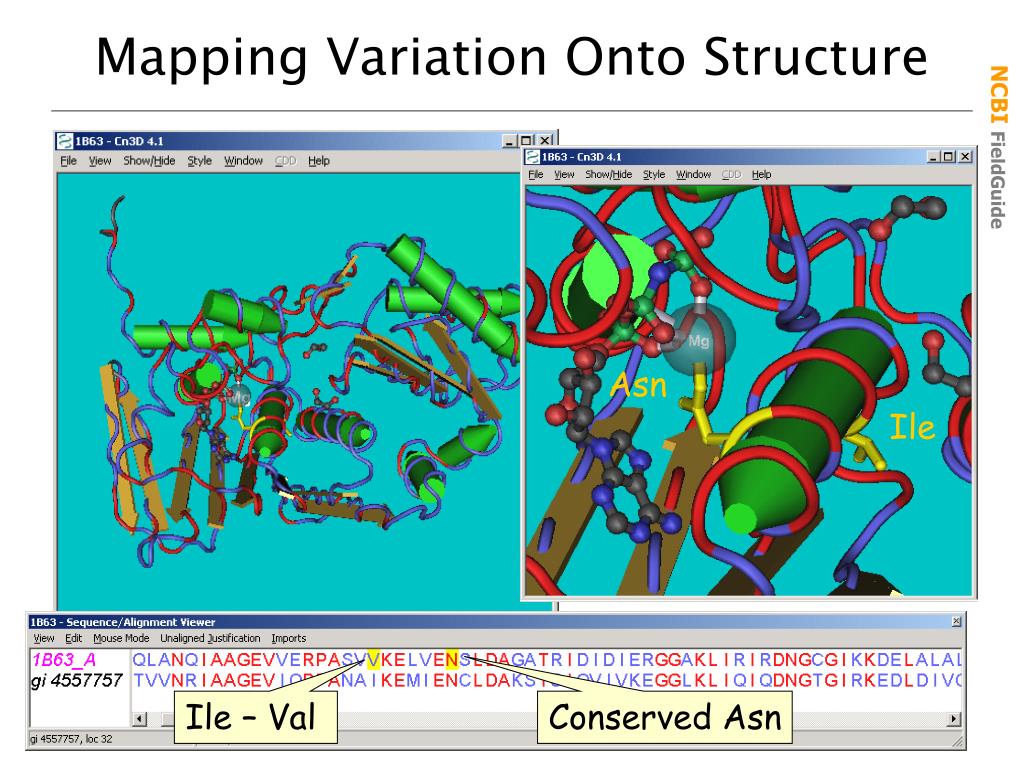Viewport: 1024px width, 768px height.
Task: Click the Cn3D app icon in left window title
Action: point(65,140)
